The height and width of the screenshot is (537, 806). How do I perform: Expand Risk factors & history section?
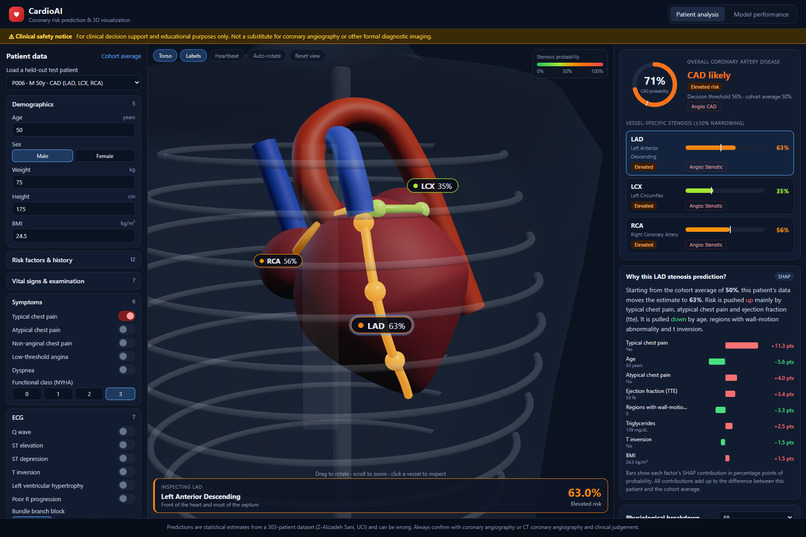74,260
